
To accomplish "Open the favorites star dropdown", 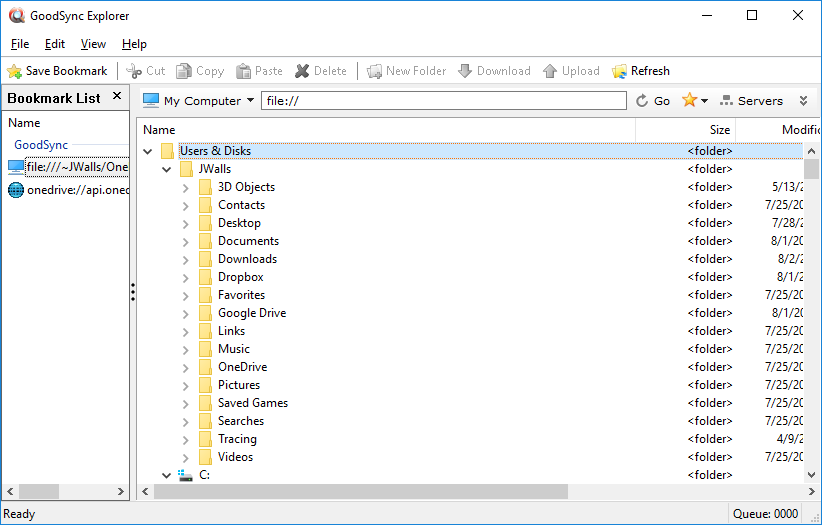I will (694, 101).
